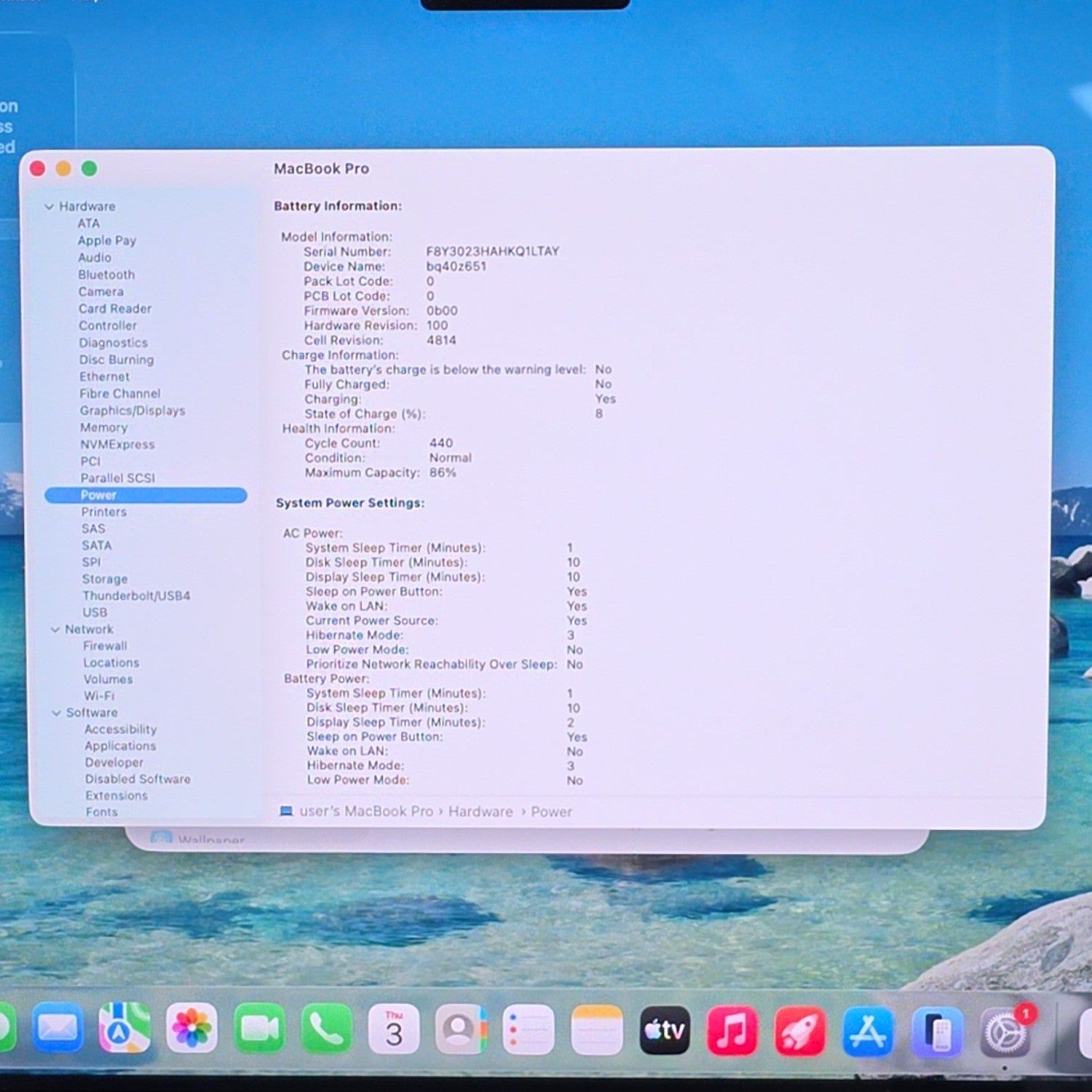Open Disc Burning information
This screenshot has height=1092, width=1092.
click(x=116, y=360)
